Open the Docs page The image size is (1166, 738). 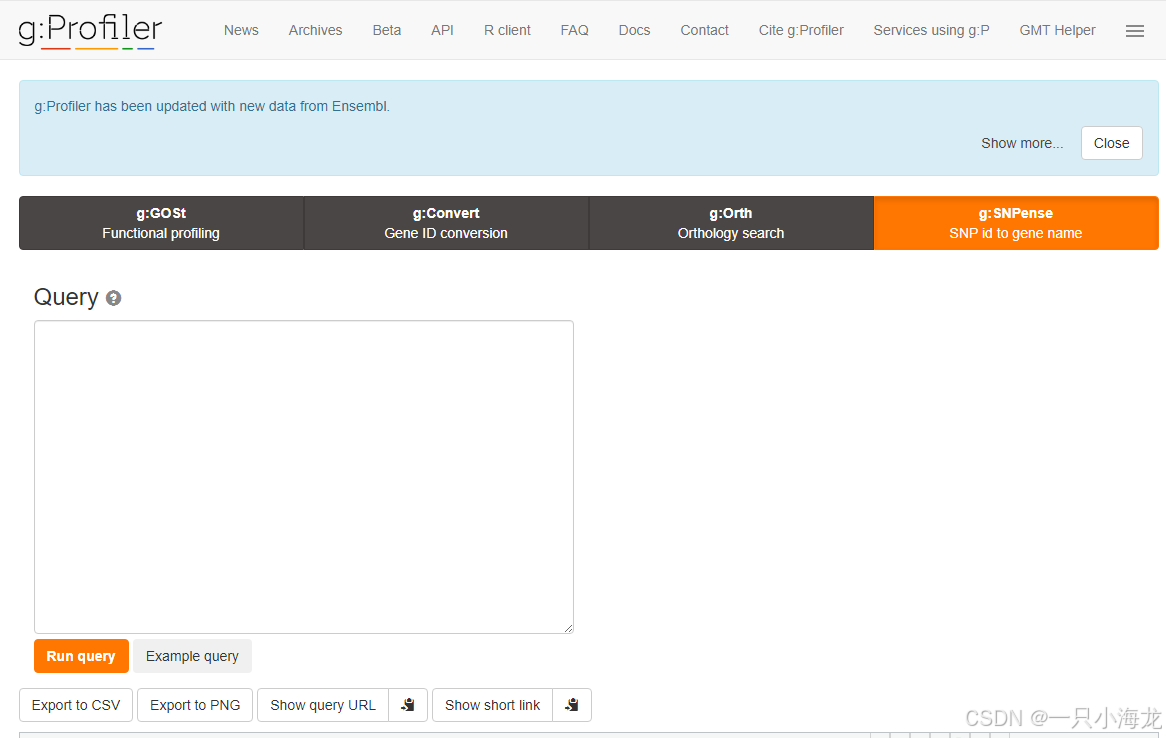coord(634,31)
